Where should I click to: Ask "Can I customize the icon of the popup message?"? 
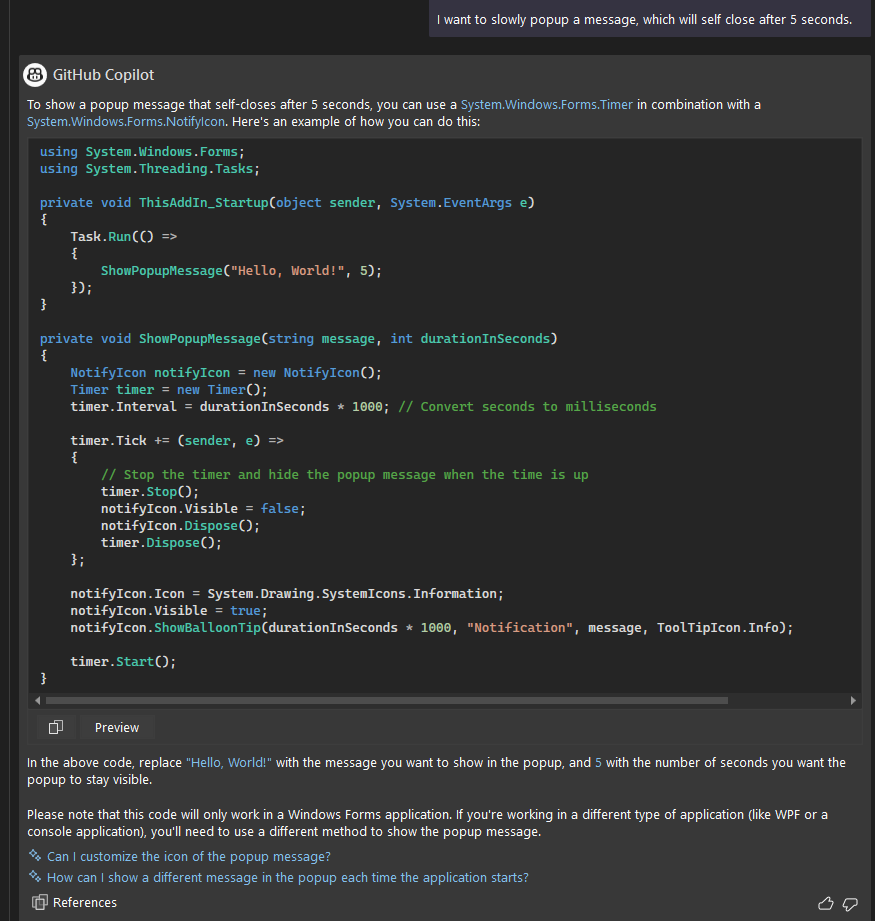tap(189, 856)
